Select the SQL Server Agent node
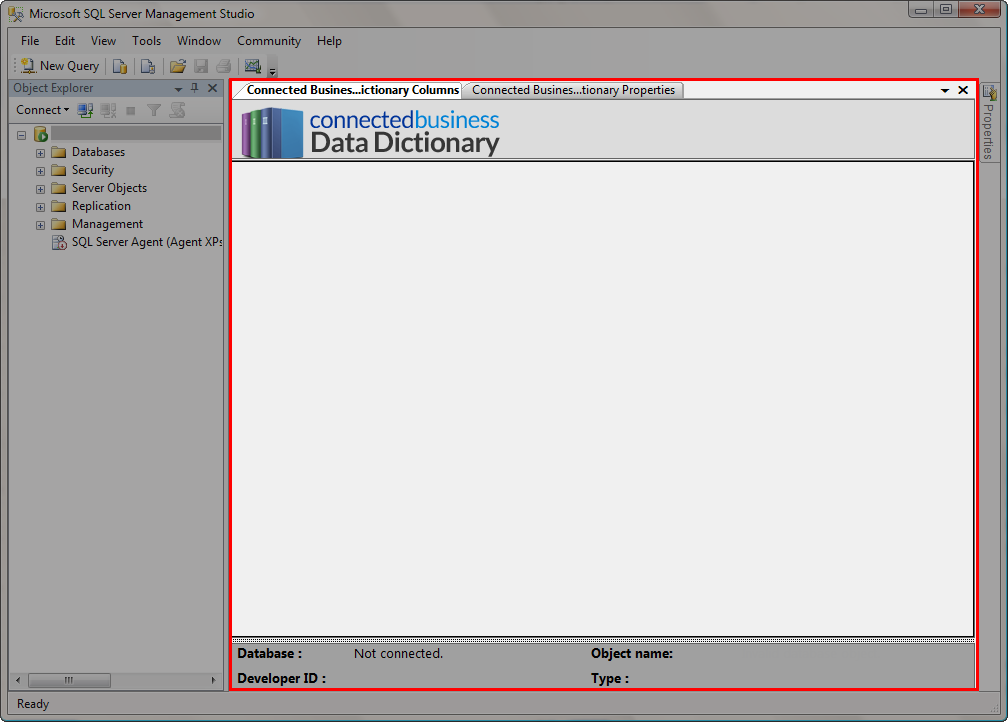 (x=146, y=242)
